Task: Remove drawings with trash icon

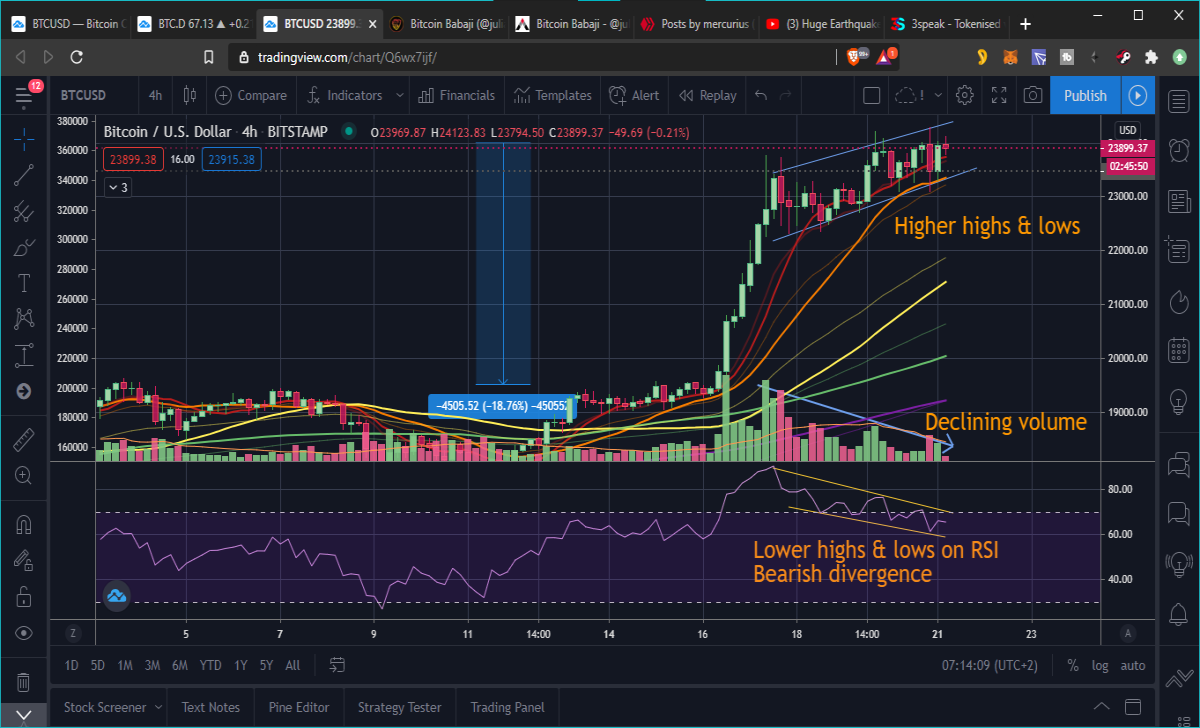Action: (x=24, y=682)
